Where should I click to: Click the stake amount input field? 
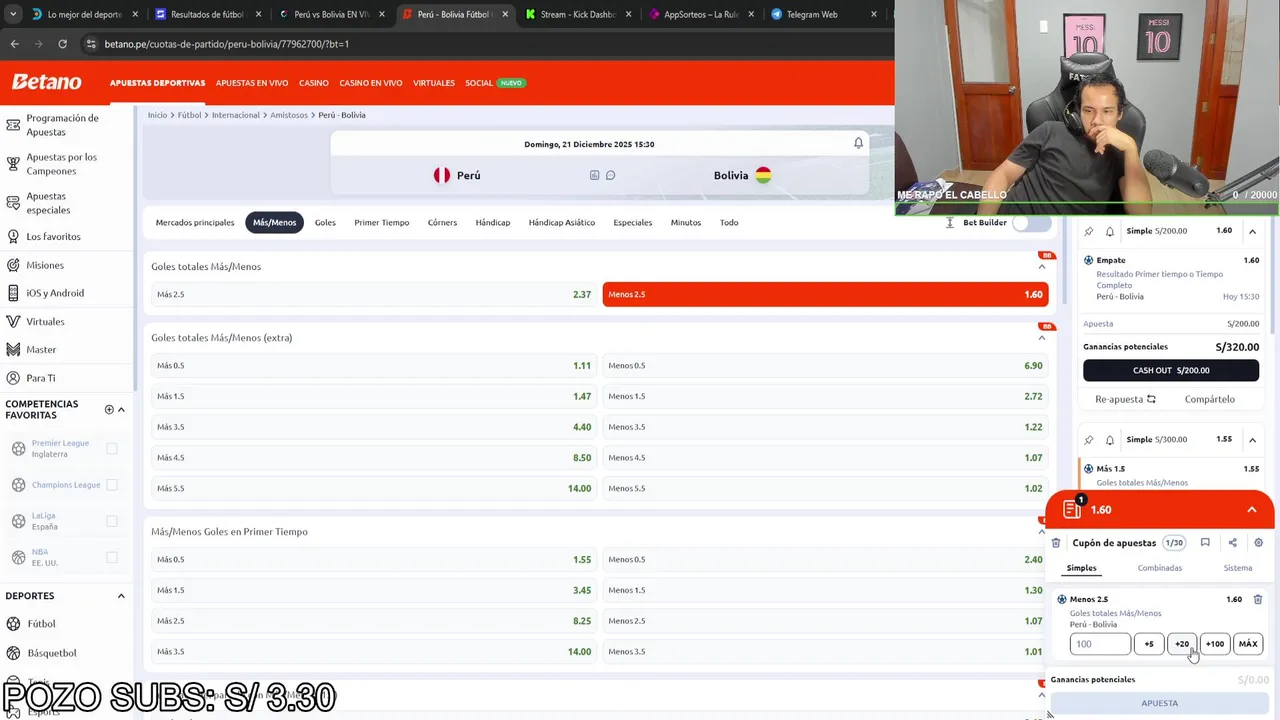tap(1100, 644)
